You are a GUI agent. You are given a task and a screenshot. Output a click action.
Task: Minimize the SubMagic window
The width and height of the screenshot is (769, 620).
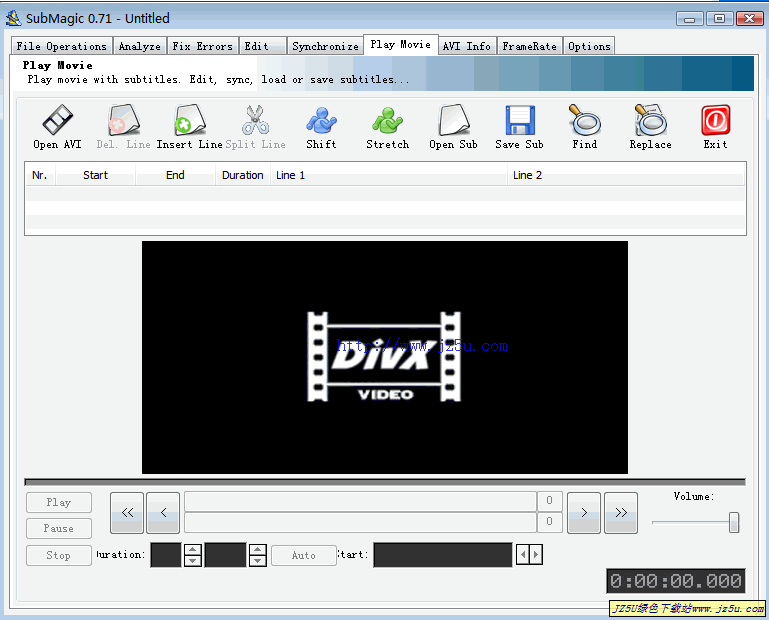[690, 19]
